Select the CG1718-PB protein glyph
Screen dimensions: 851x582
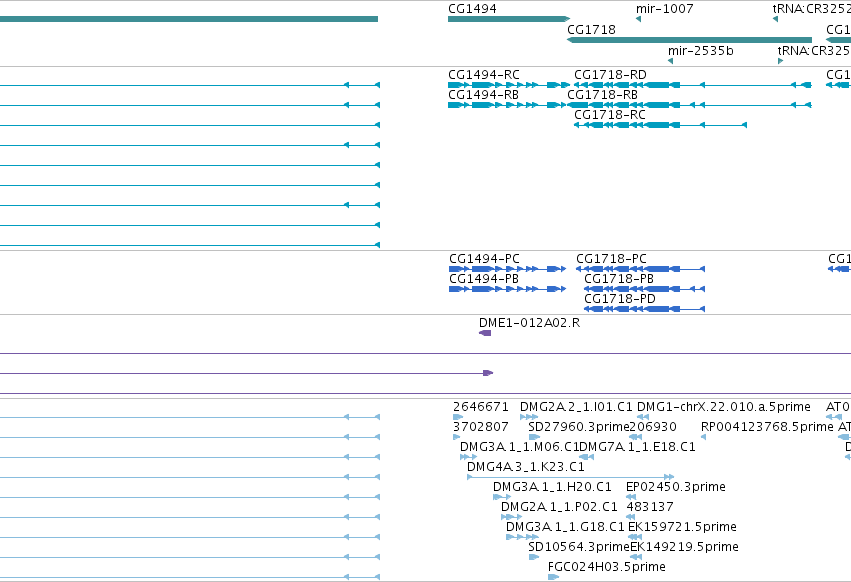644,289
